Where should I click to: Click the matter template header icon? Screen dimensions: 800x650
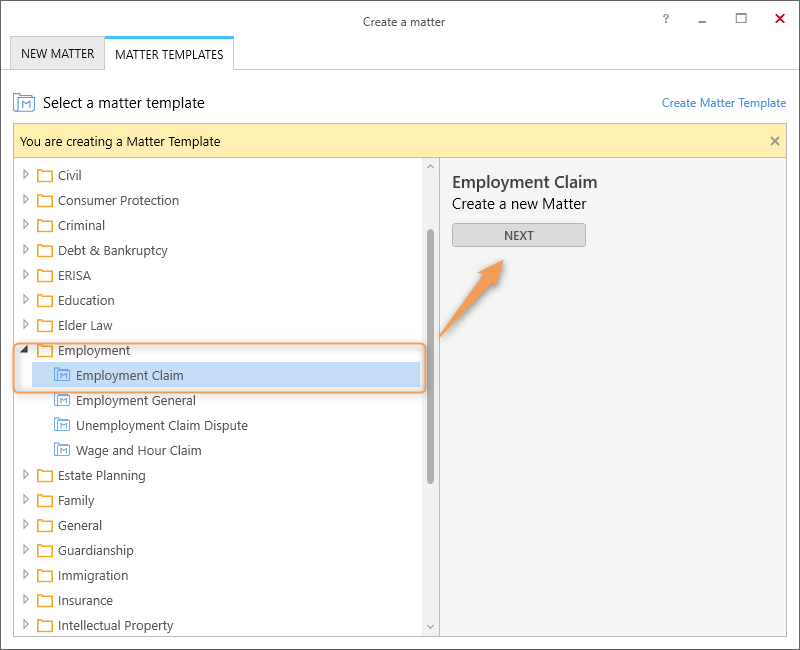24,103
